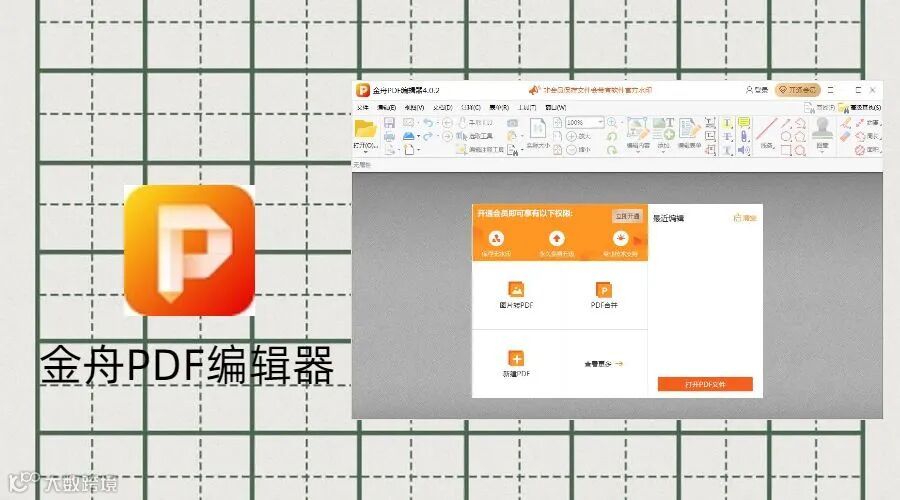Go to next view with right circle arrow
This screenshot has height=500, width=900.
click(x=447, y=137)
